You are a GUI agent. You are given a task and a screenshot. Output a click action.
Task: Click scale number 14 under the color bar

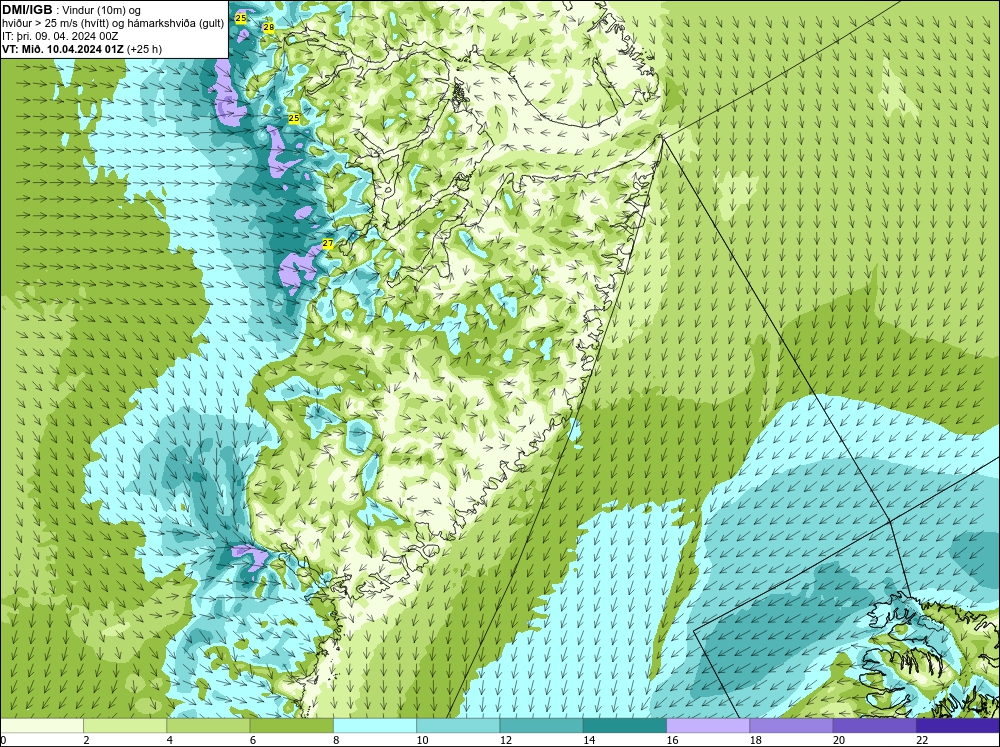[589, 740]
